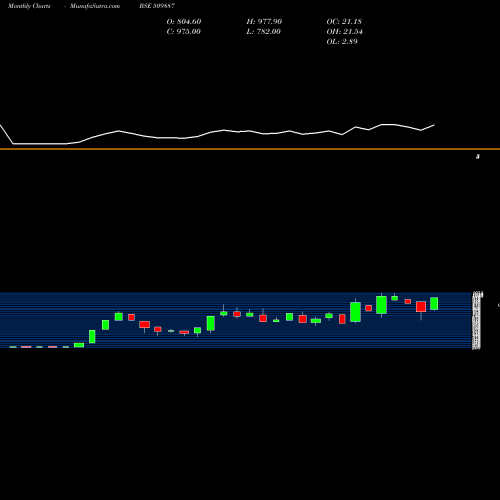Click the 'OH: 21.54' value
The height and width of the screenshot is (500, 500).
(344, 31)
